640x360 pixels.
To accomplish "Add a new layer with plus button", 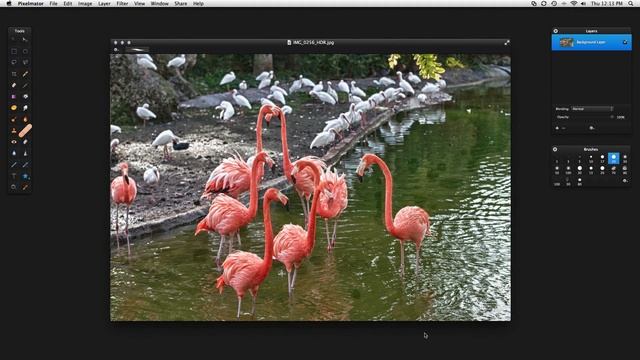I will pos(557,128).
